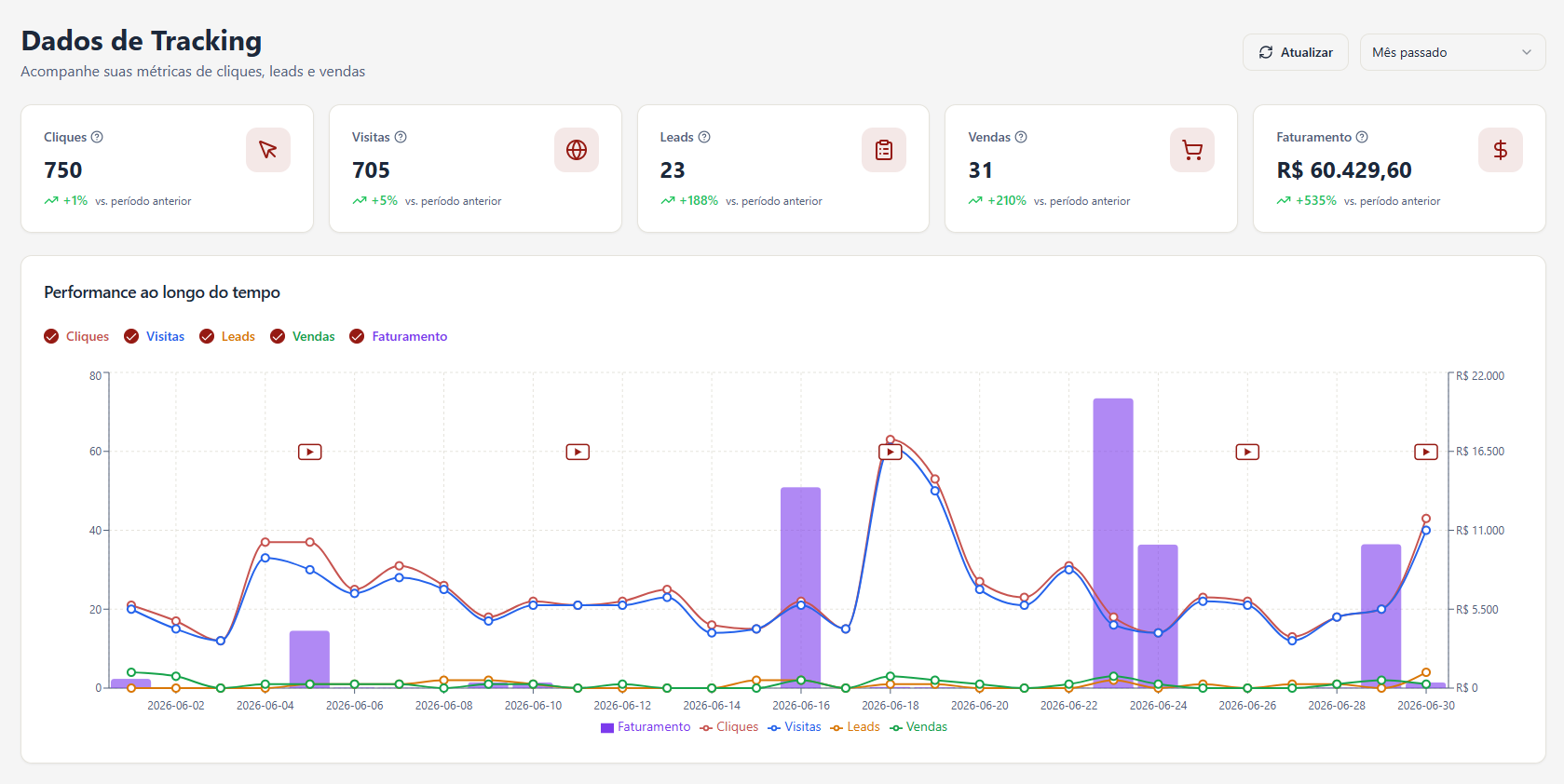1564x784 pixels.
Task: Click the R$ 22.000 right axis label
Action: 1480,376
